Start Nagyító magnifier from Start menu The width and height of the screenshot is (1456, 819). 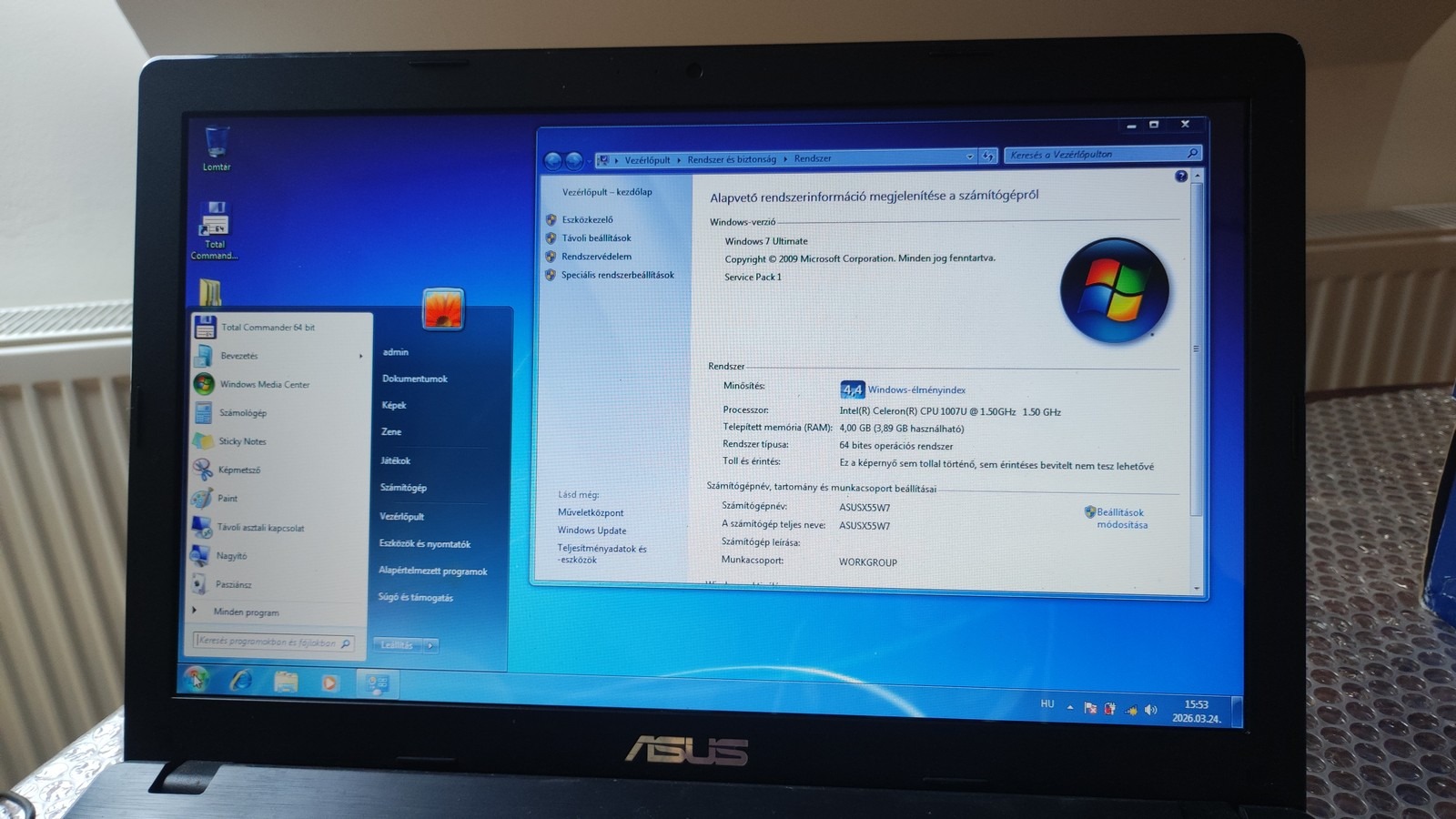point(277,555)
